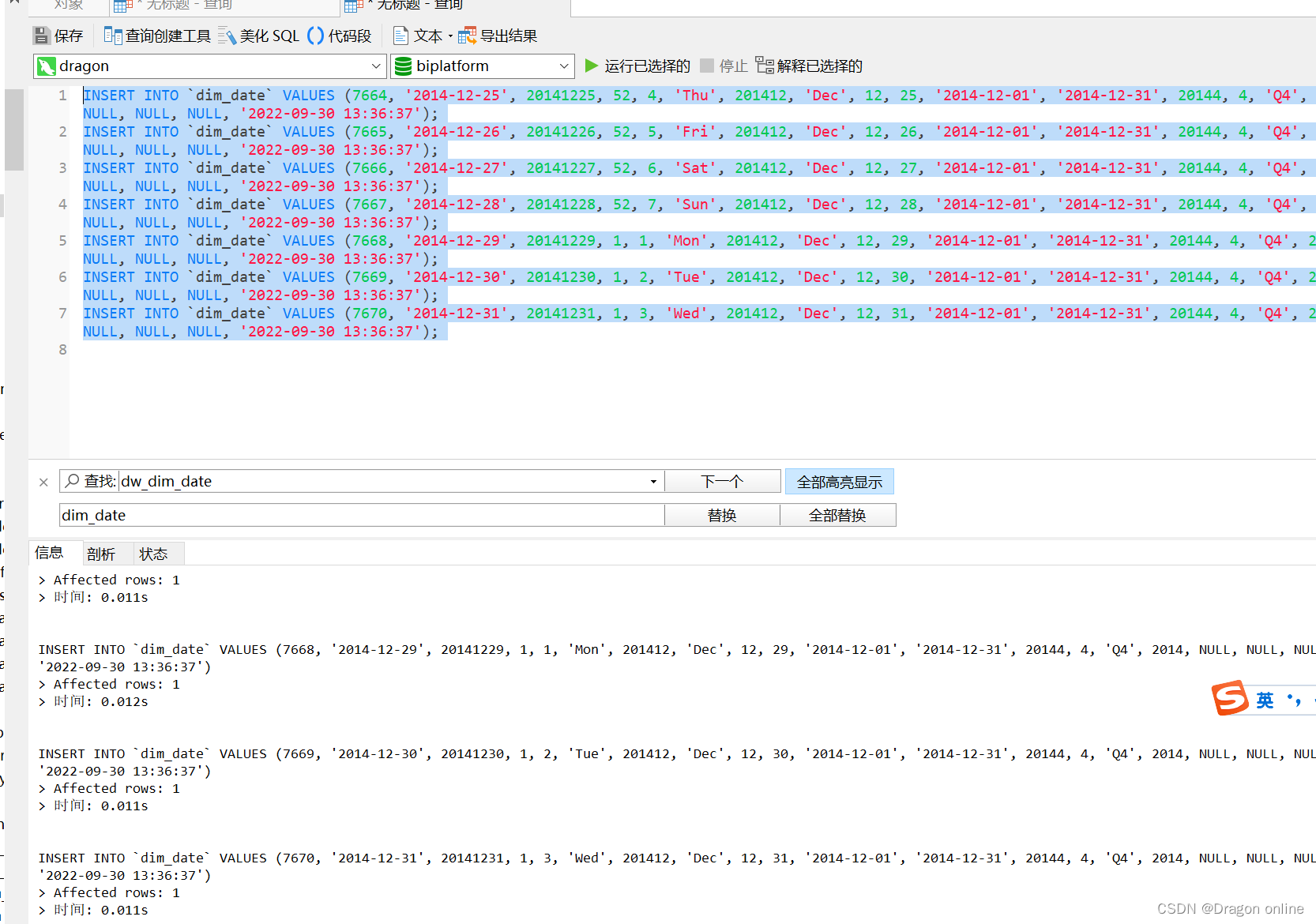Screen dimensions: 1316x924
Task: Click the 全部替换 replace all button
Action: tap(838, 515)
